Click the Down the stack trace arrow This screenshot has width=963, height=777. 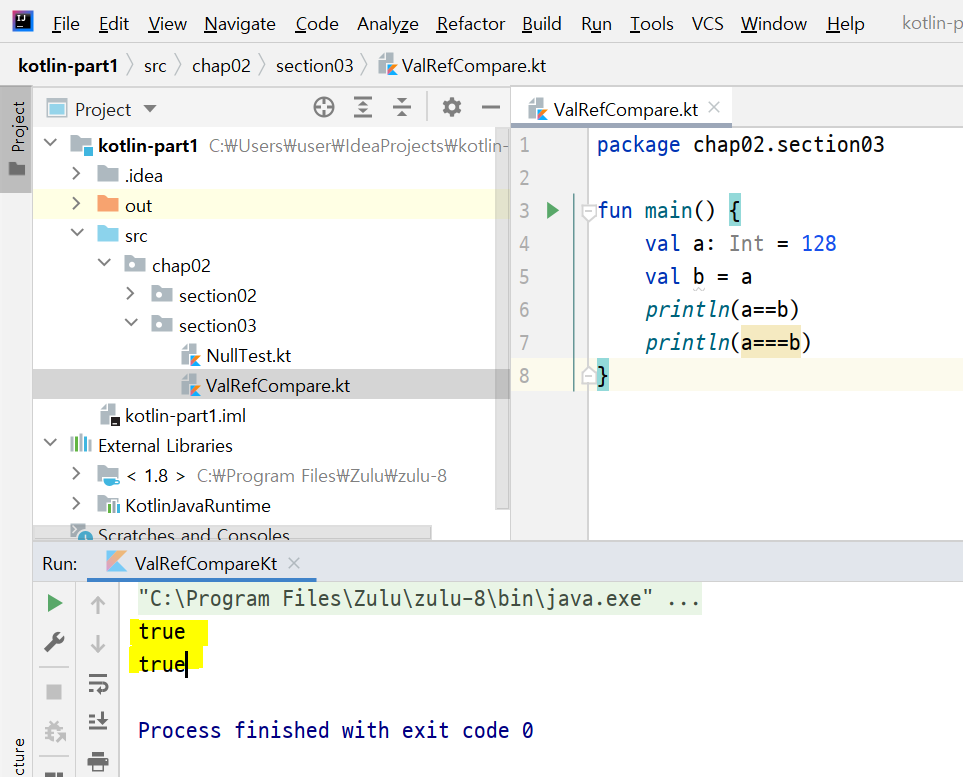(98, 644)
